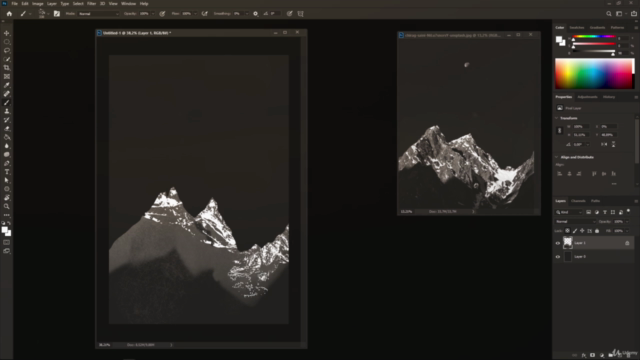Screen dimensions: 640x360
Task: Click the Add layer mask icon
Action: click(592, 355)
